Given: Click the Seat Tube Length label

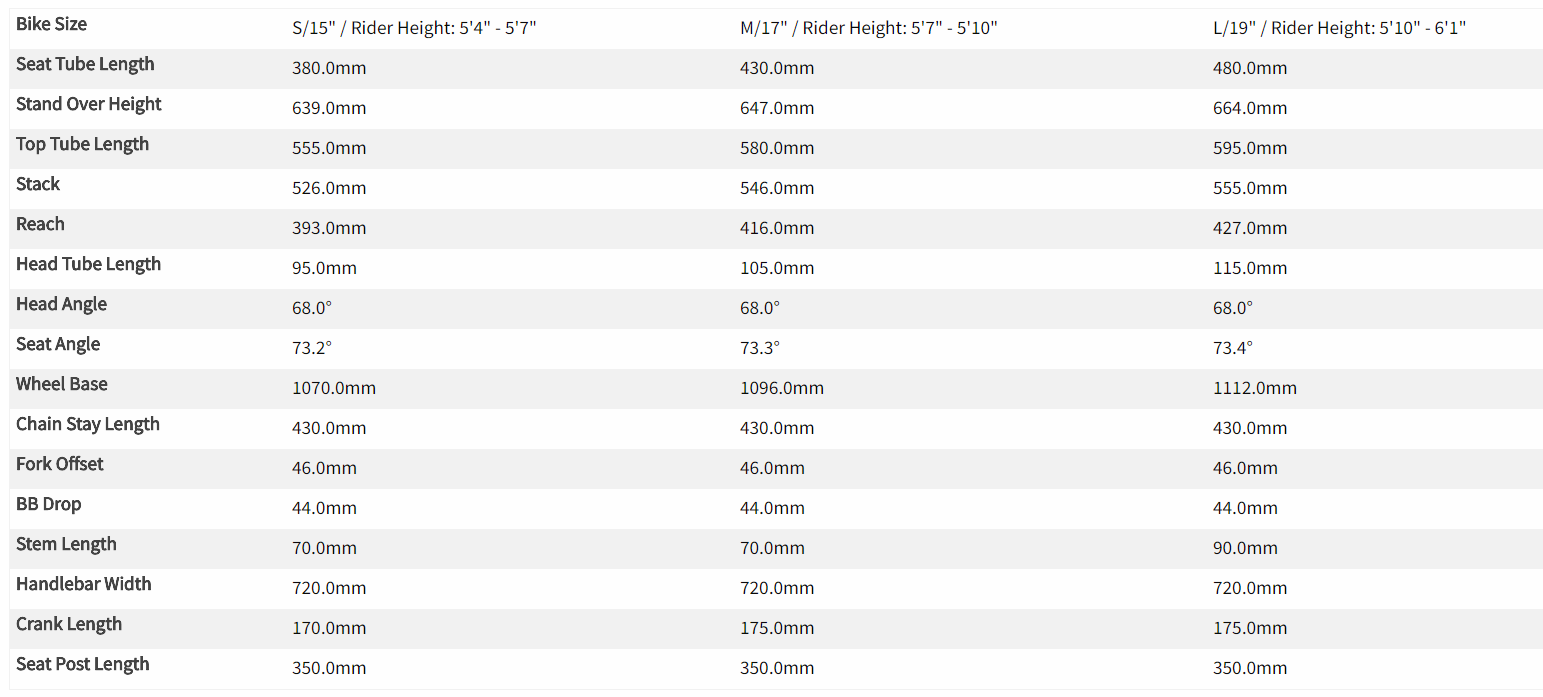Looking at the screenshot, I should [x=85, y=64].
